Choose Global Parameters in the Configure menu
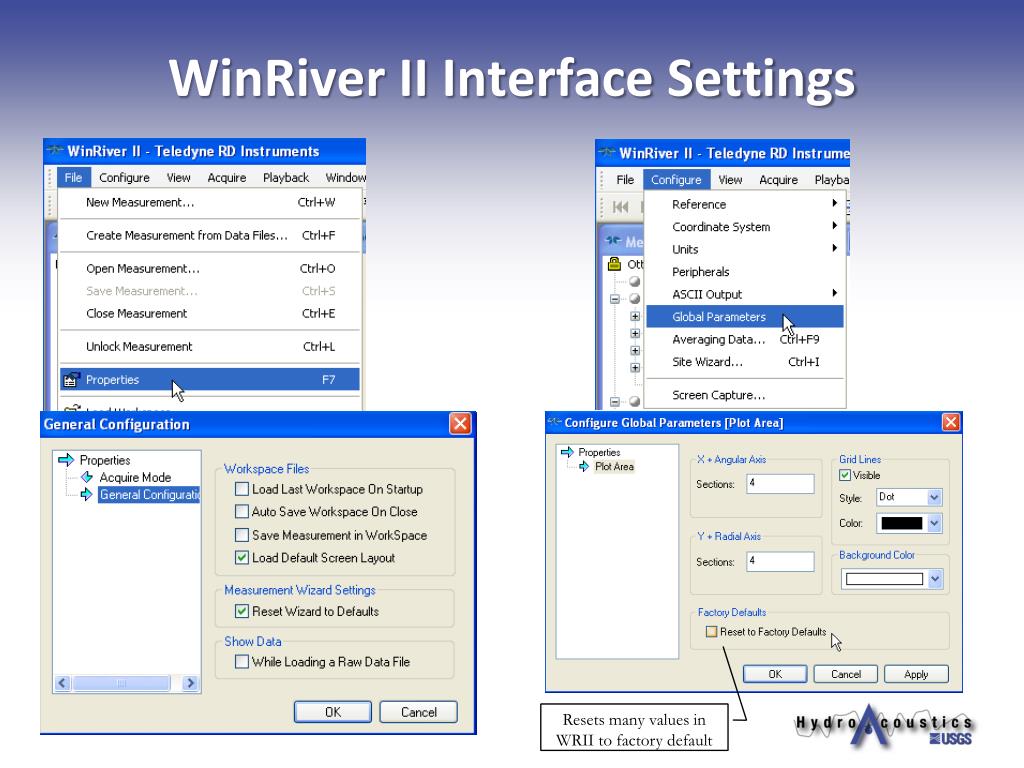The image size is (1024, 768). tap(744, 317)
